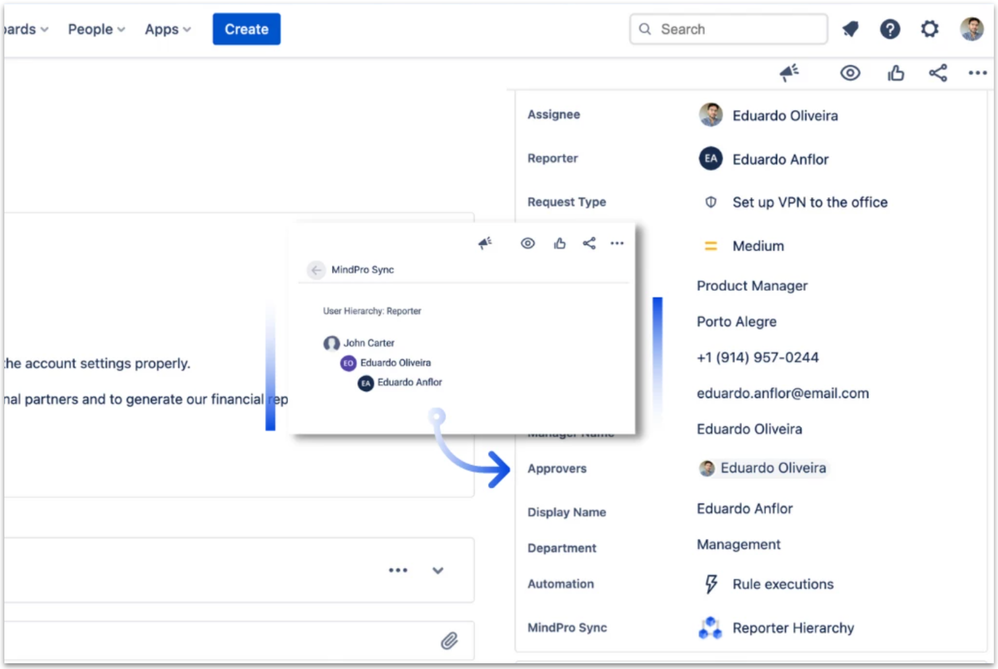Click the Reporter Hierarchy MindPro icon
The width and height of the screenshot is (998, 669).
tap(710, 628)
